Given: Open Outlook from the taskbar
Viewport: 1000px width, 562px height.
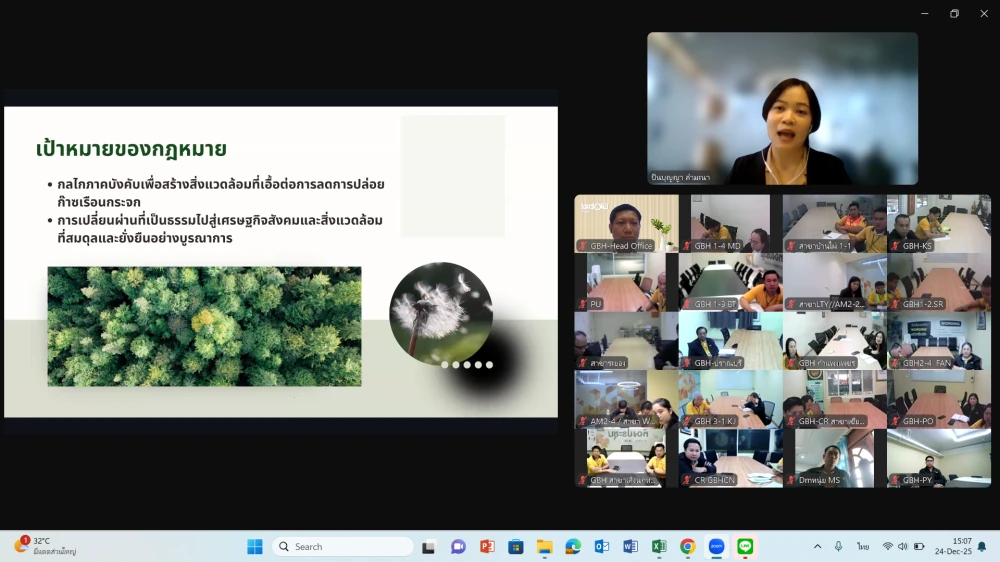Looking at the screenshot, I should click(x=602, y=546).
